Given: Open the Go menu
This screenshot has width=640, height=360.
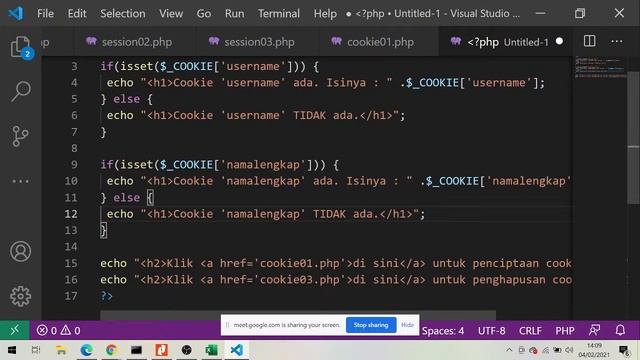Looking at the screenshot, I should pos(204,13).
